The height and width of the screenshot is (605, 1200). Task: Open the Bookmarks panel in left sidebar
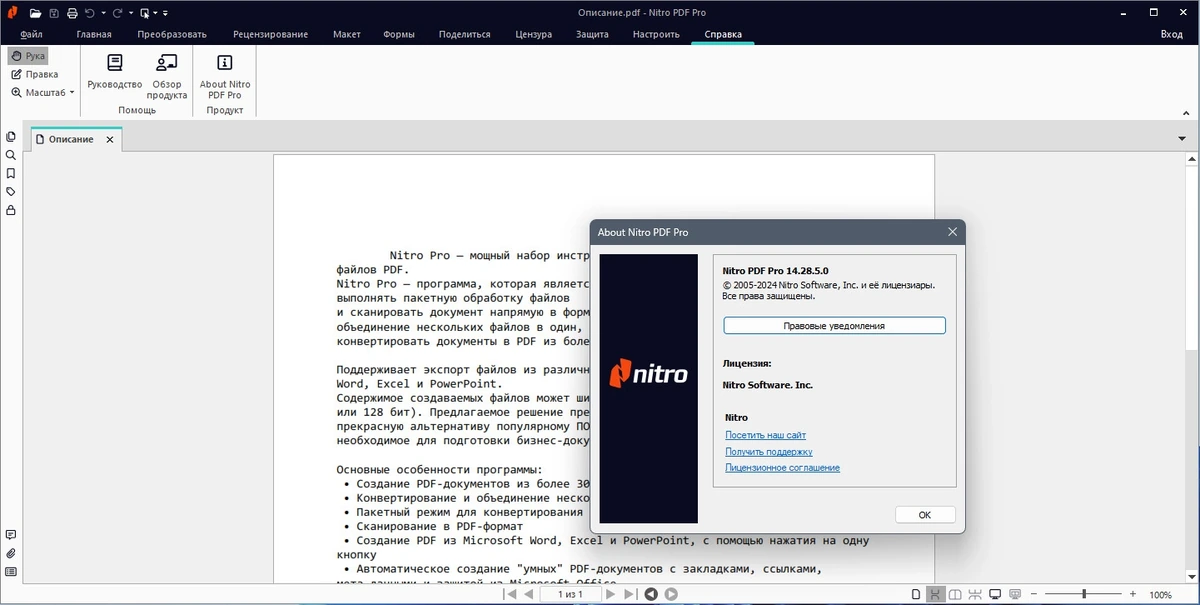point(11,173)
